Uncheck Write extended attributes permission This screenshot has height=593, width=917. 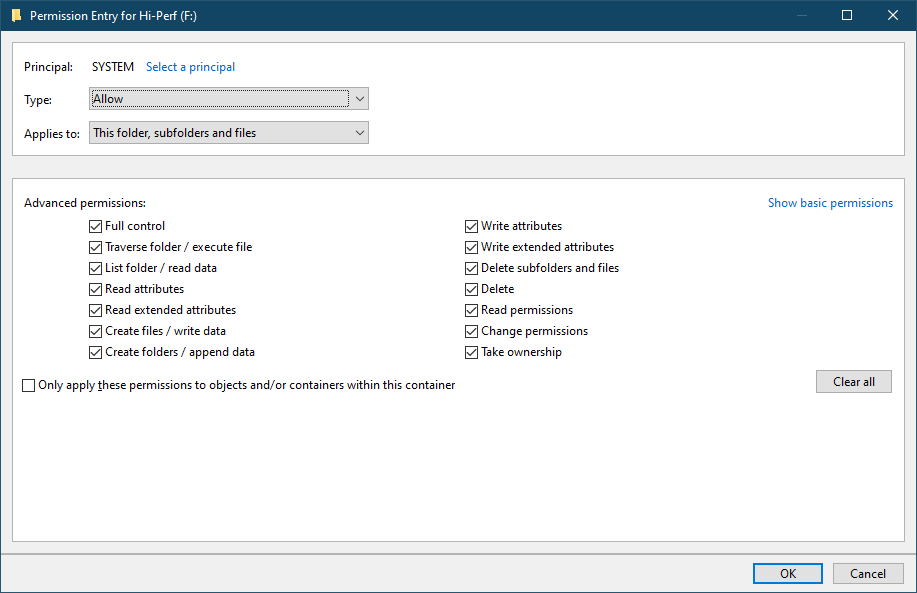[x=471, y=247]
